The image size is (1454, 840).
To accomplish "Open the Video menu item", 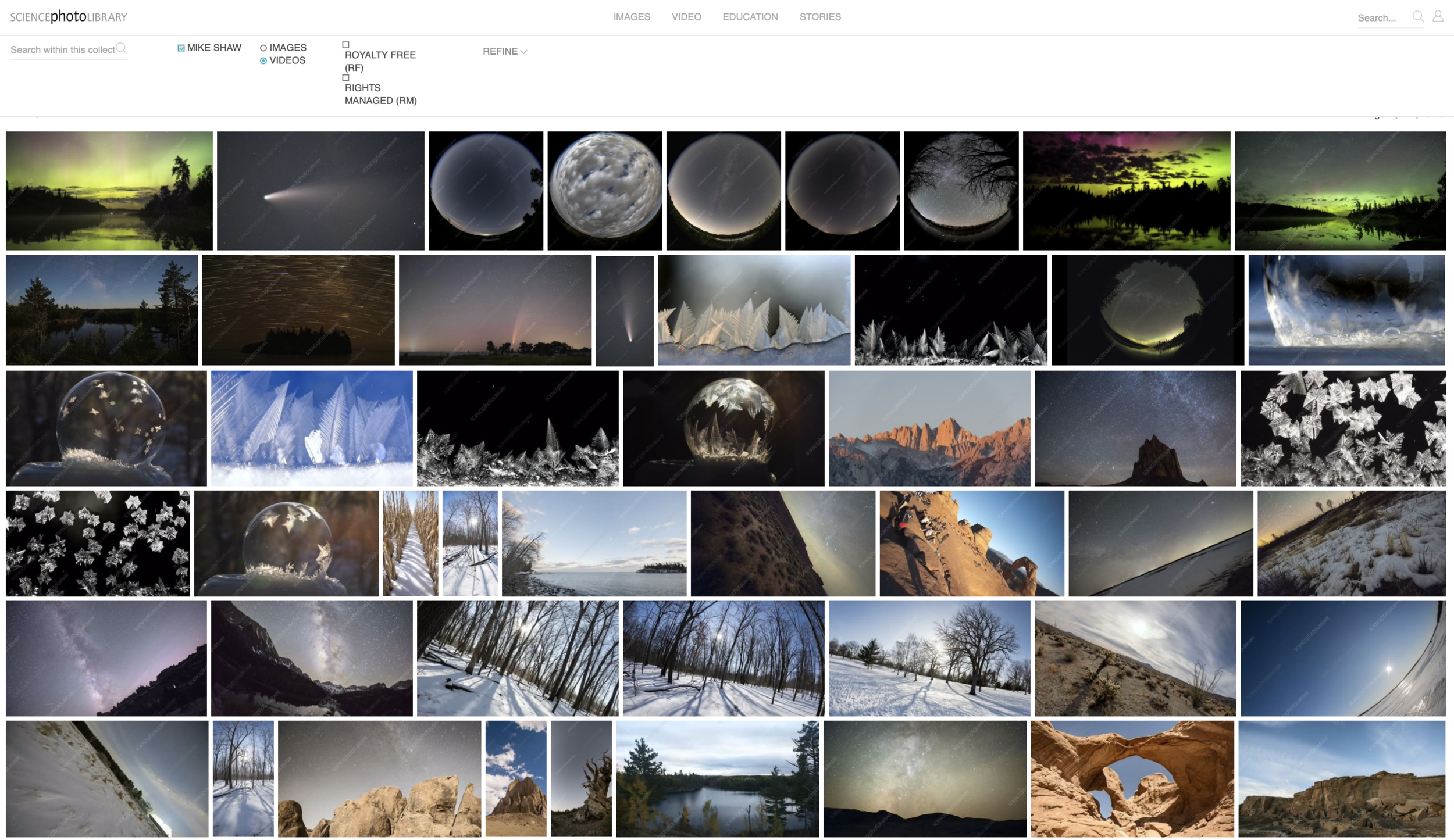I will 686,17.
